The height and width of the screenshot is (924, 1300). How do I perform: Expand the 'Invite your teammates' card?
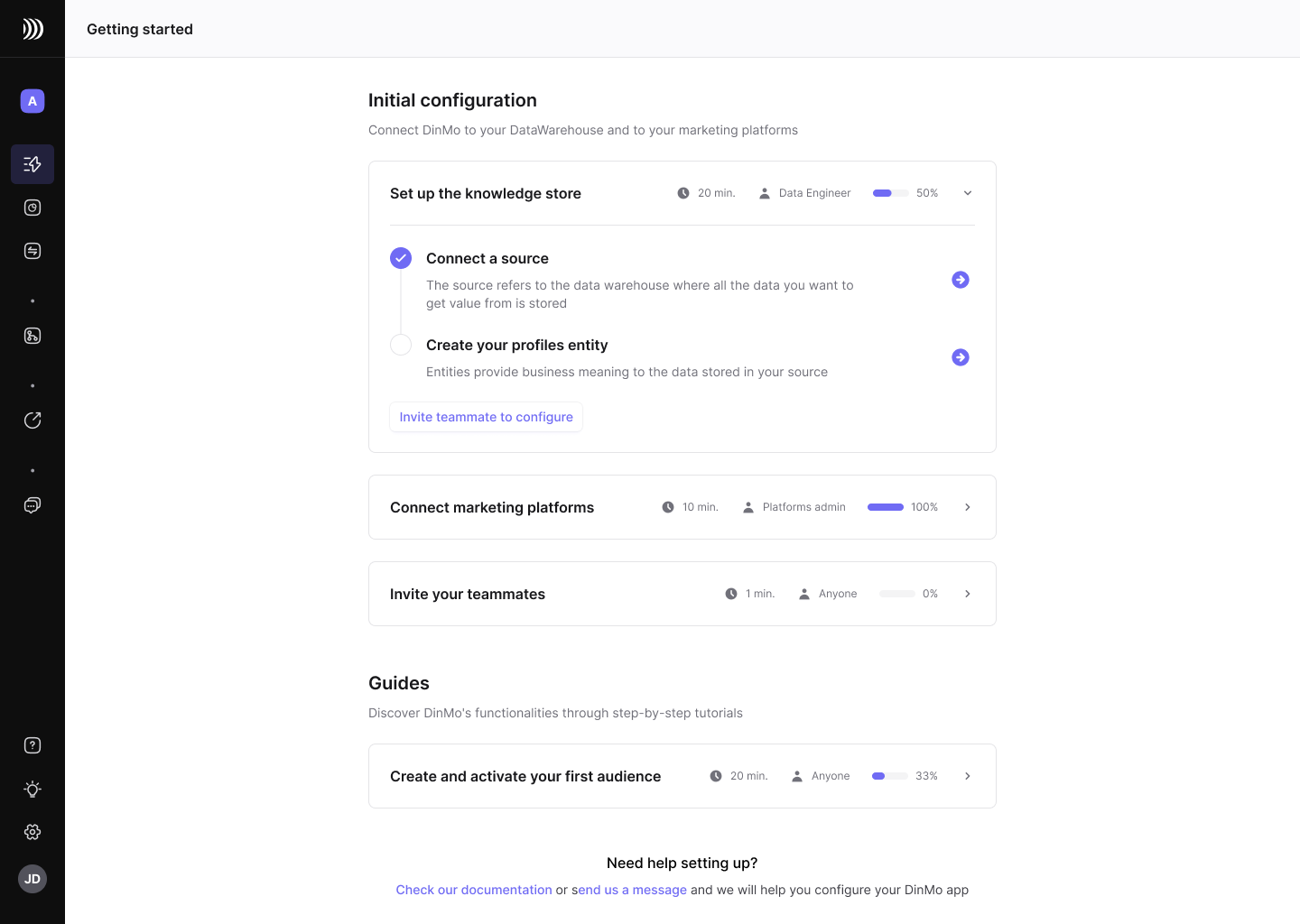[968, 594]
